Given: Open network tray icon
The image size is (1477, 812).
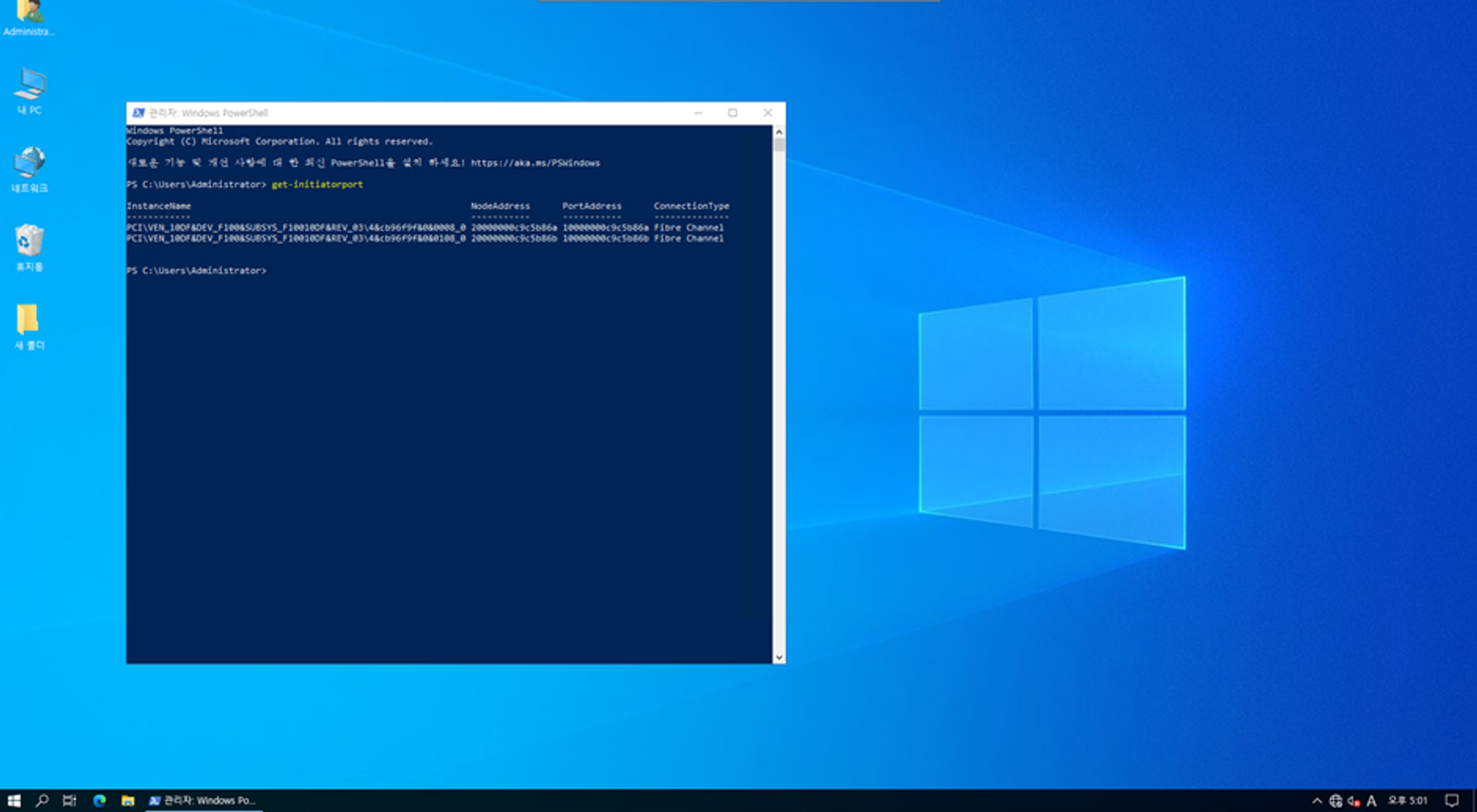Looking at the screenshot, I should (x=1335, y=800).
